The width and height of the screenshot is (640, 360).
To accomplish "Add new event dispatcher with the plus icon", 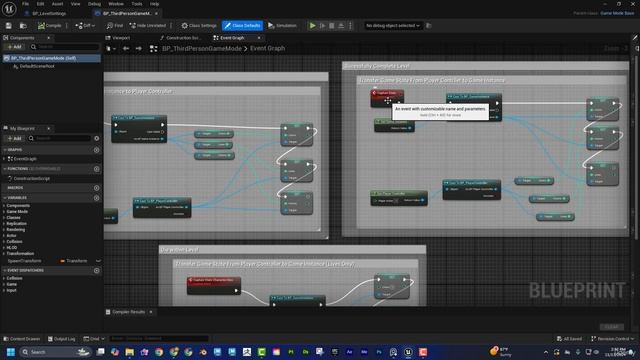I will tap(97, 271).
